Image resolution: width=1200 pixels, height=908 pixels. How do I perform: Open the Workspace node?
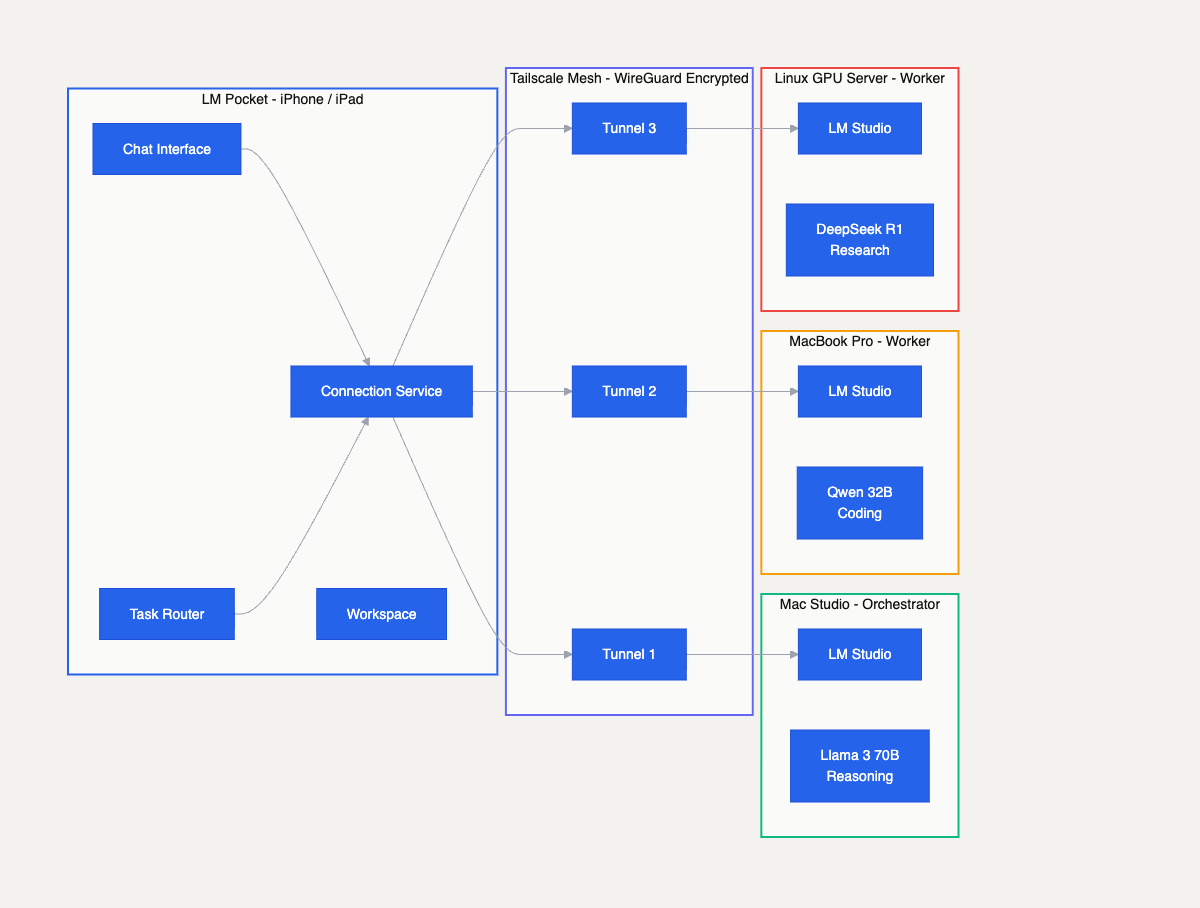tap(381, 613)
